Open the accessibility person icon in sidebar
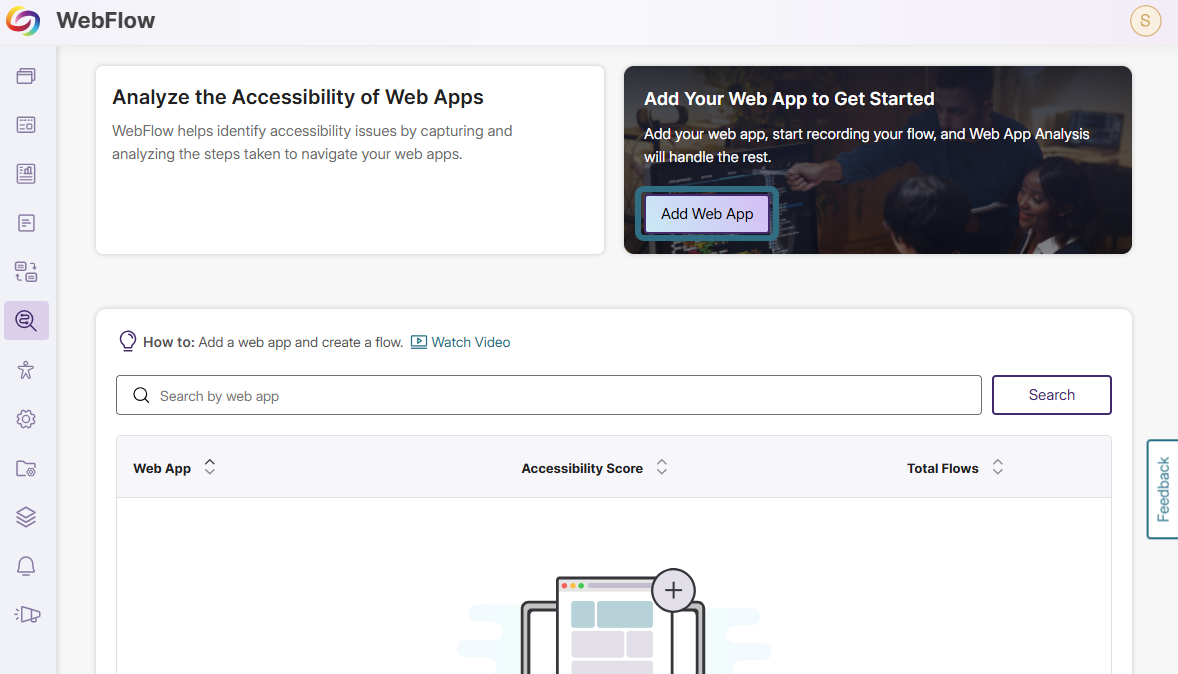Screen dimensions: 1178x674 coord(26,370)
